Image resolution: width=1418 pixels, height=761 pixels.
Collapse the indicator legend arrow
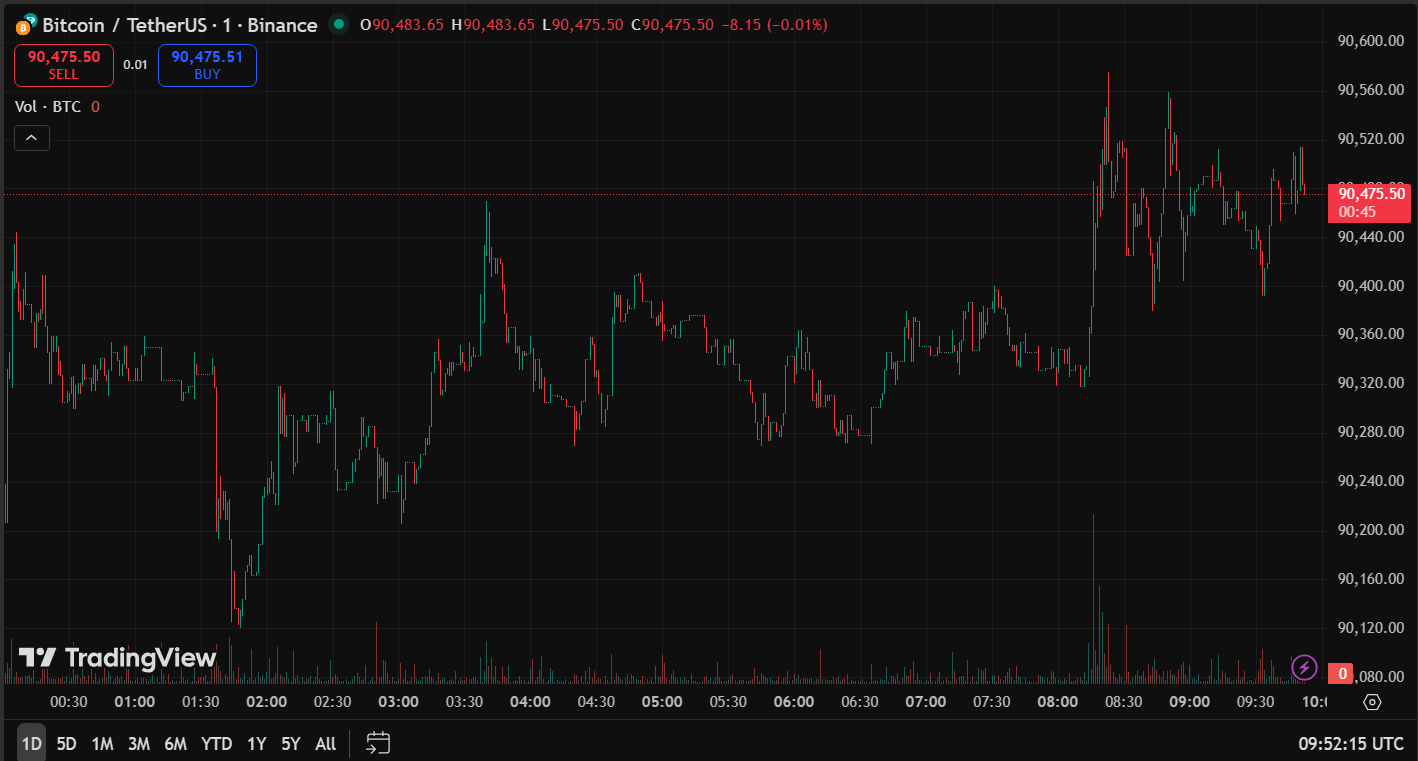(32, 138)
